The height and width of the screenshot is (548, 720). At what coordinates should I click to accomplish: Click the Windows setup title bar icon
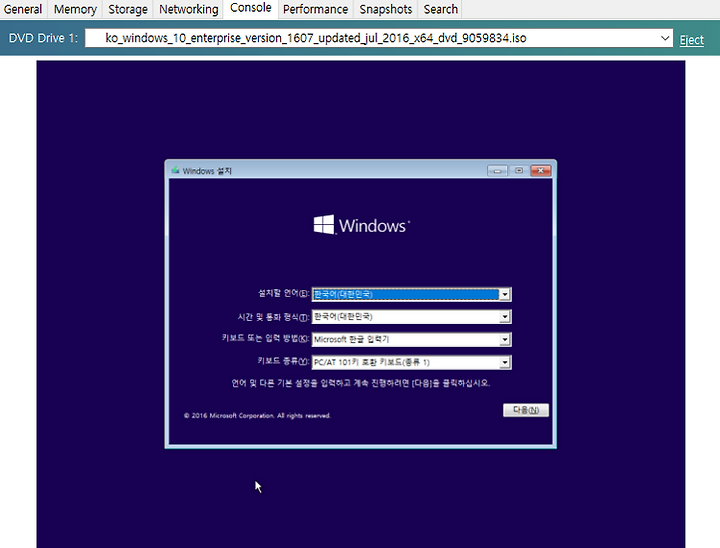click(175, 170)
